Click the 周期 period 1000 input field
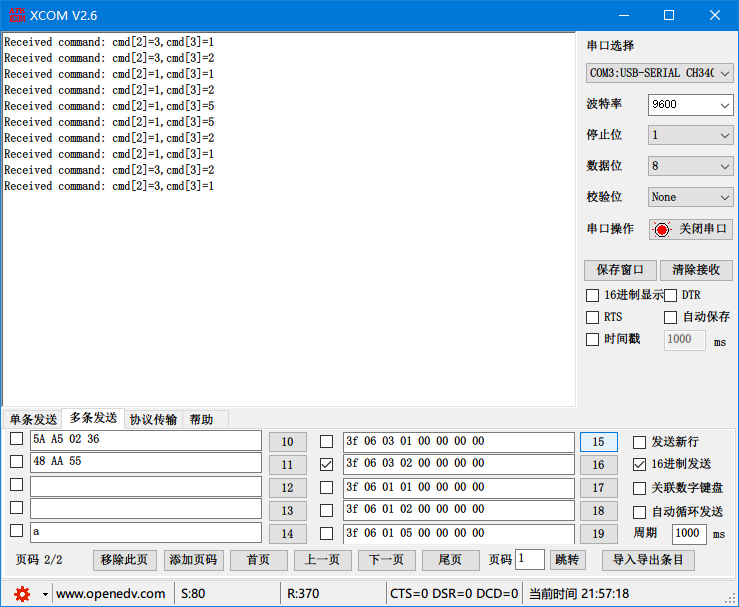739x607 pixels. click(689, 534)
